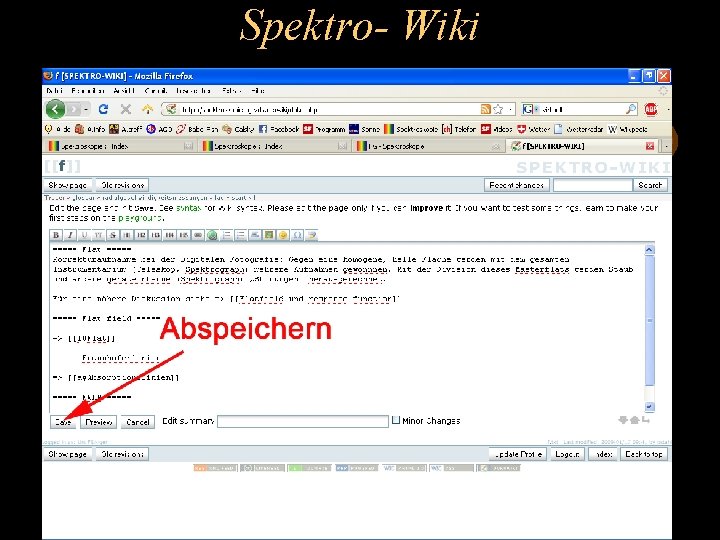Open special characters omega picker
This screenshot has height=540, width=720.
[x=298, y=235]
